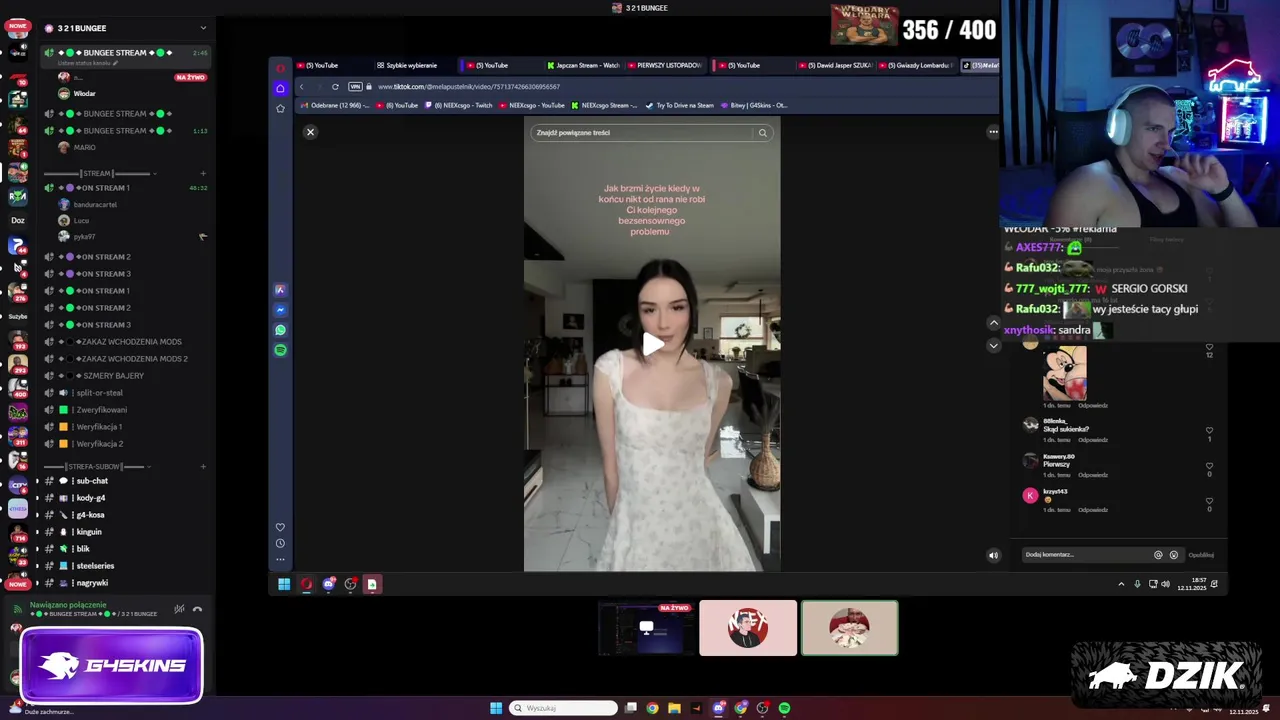
Task: Like the comment saying Pierwszy
Action: pos(1209,466)
